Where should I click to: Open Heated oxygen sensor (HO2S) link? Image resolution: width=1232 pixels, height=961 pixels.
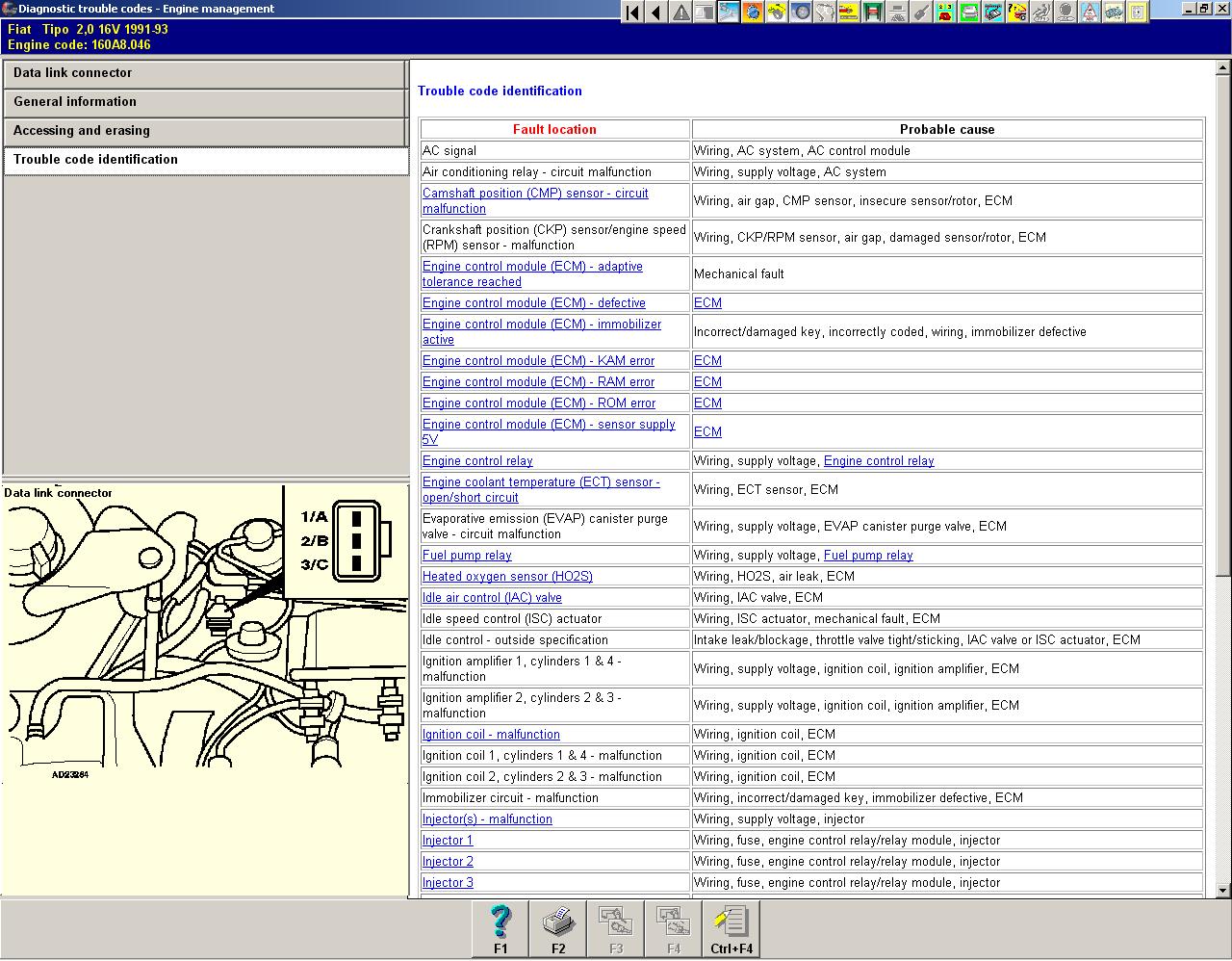click(507, 576)
